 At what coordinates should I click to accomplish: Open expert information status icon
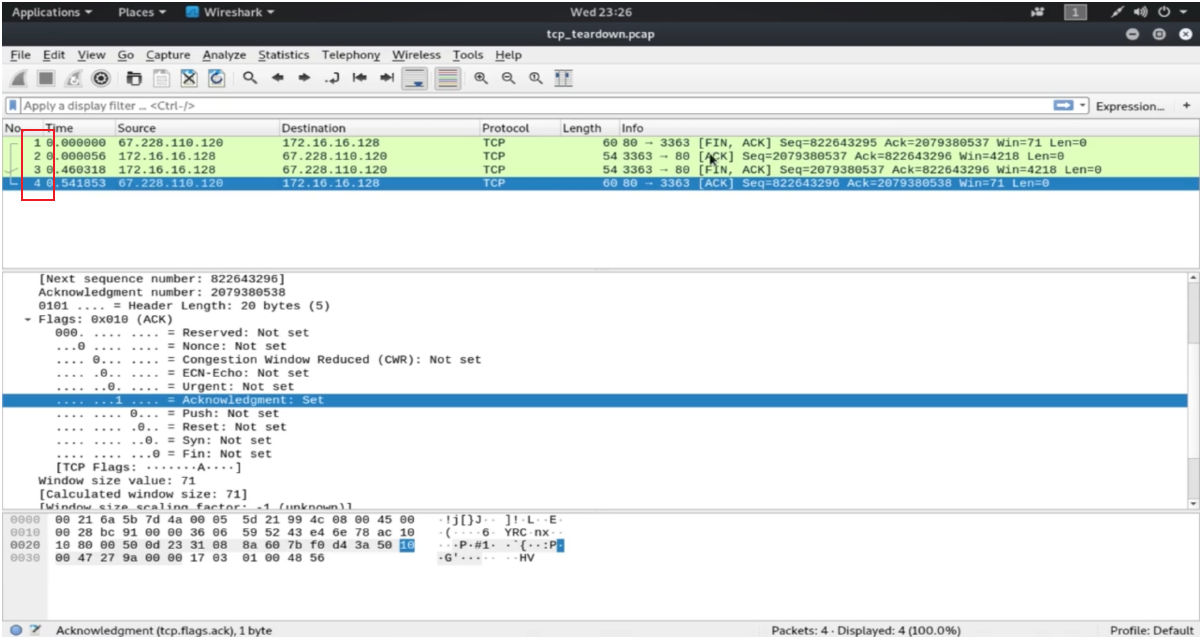click(16, 630)
